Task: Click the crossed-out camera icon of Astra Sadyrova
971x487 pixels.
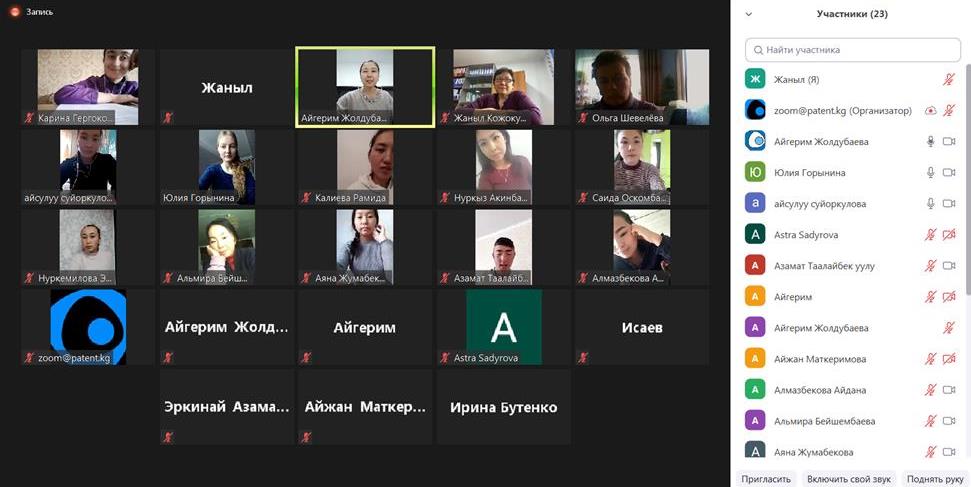Action: point(949,235)
